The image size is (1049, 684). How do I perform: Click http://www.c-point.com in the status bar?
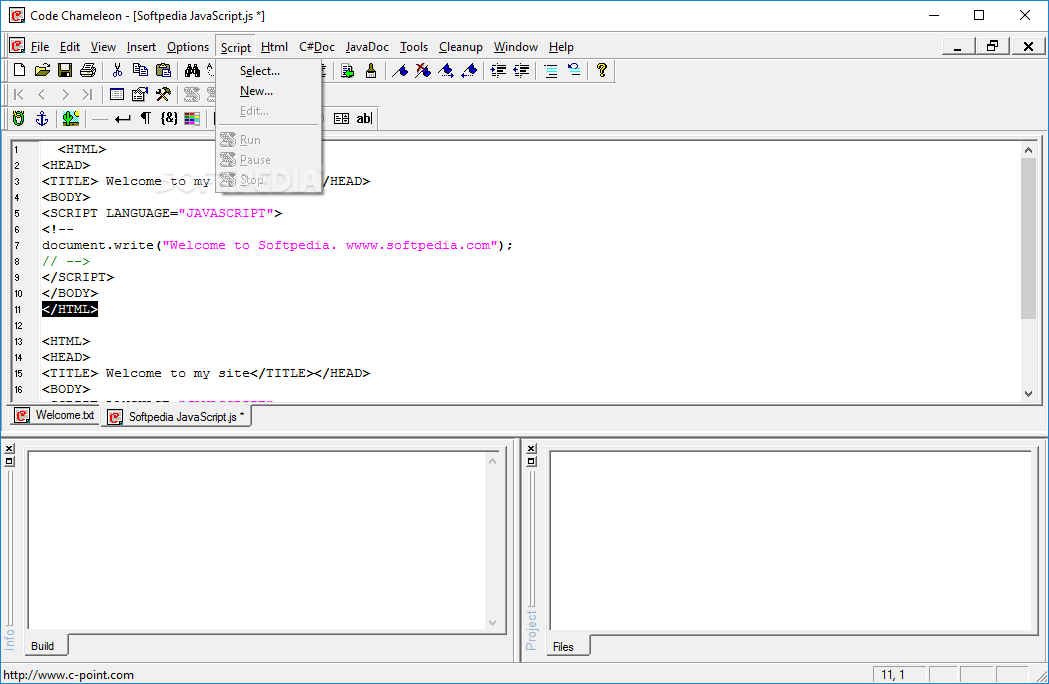[68, 675]
